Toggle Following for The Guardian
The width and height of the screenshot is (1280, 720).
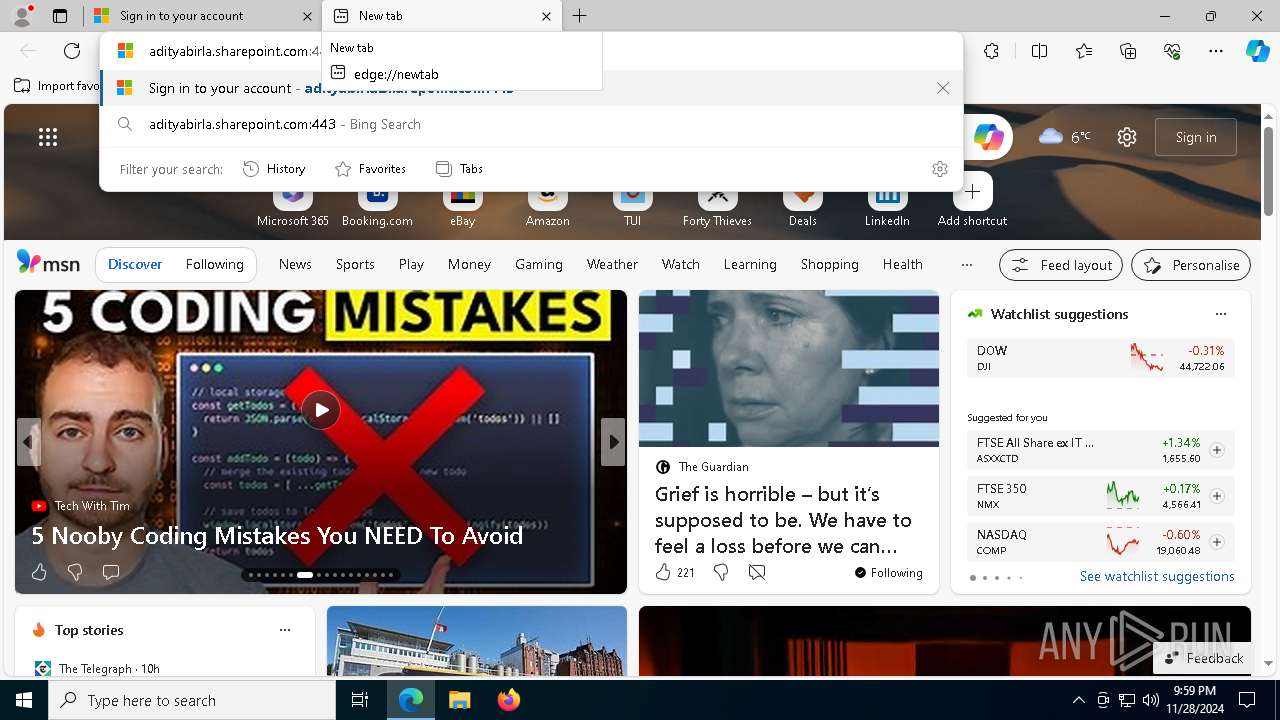(x=888, y=573)
